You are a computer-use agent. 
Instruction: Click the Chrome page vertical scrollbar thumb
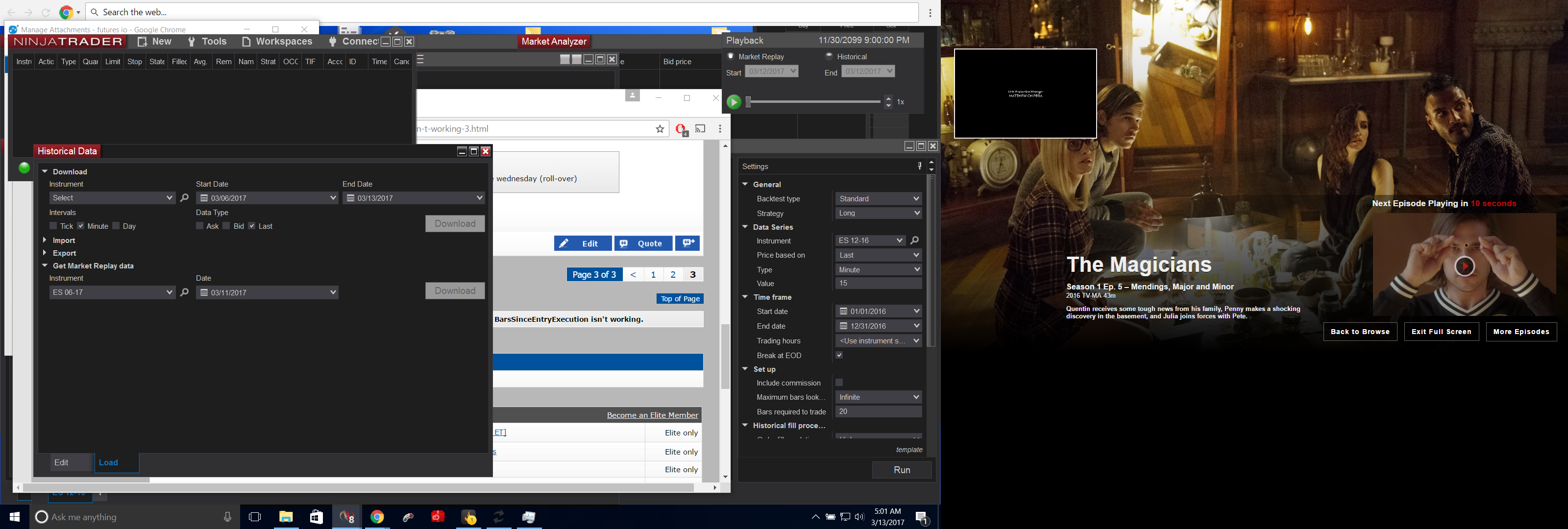click(725, 356)
